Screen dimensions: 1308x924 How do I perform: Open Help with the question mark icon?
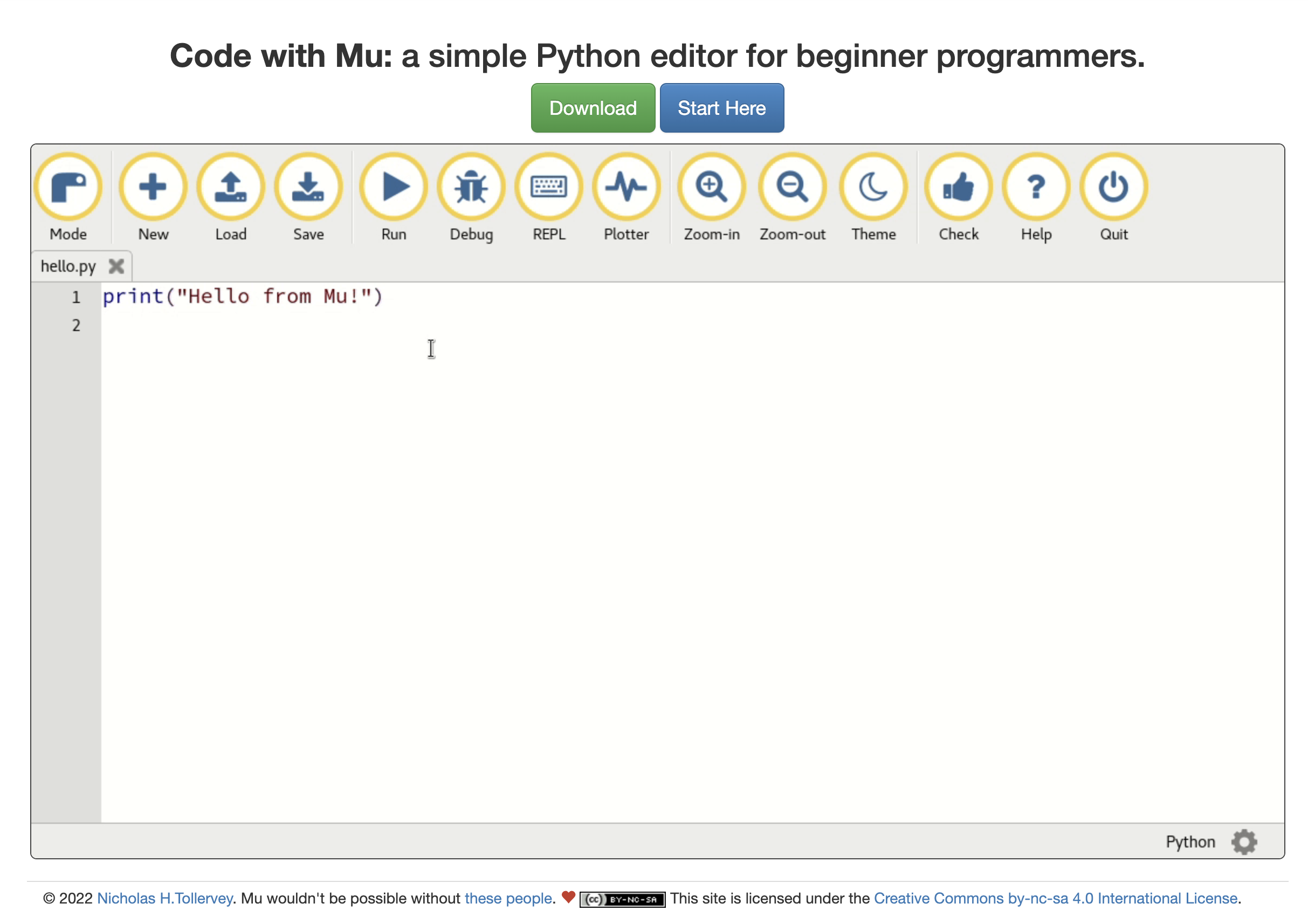click(1036, 187)
